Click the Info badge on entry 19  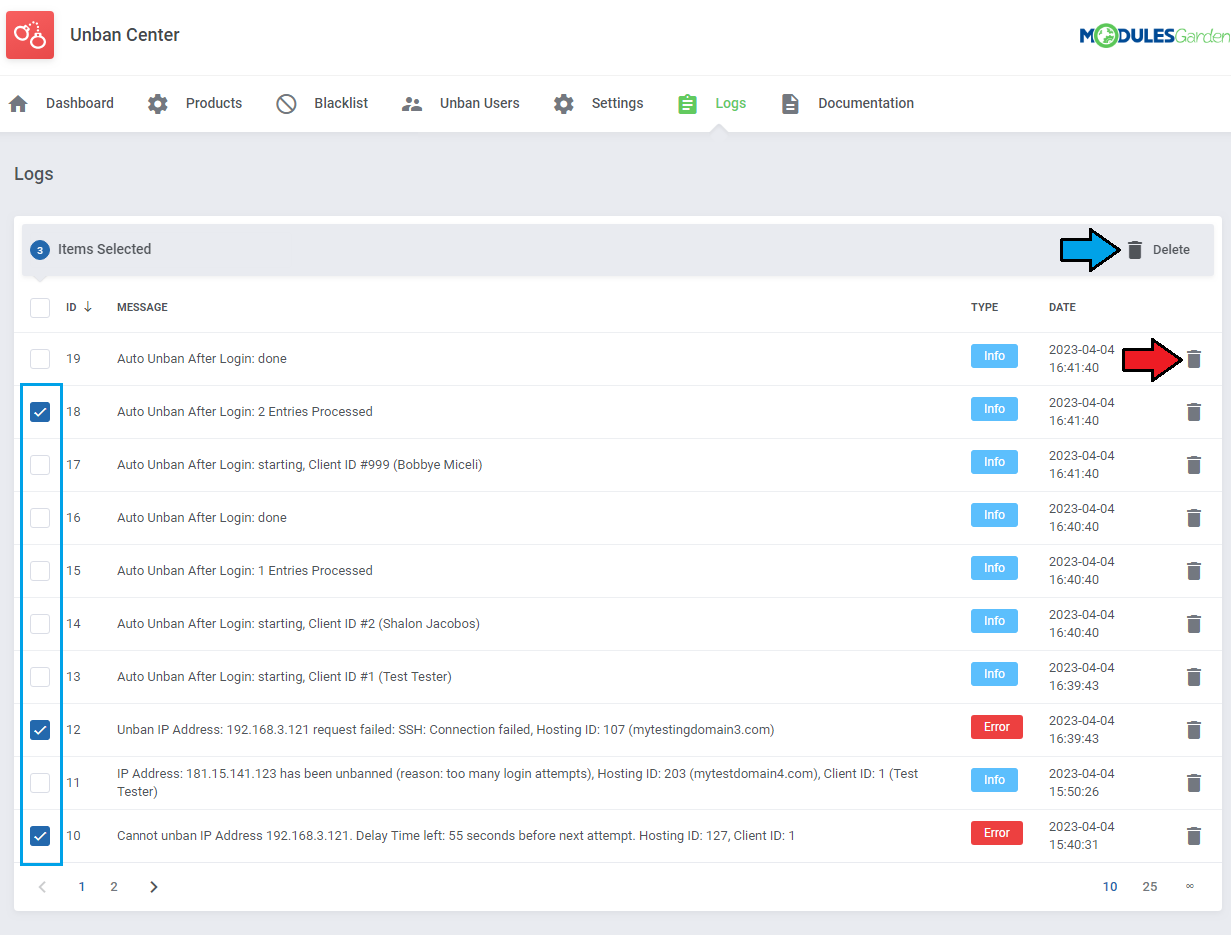[994, 356]
